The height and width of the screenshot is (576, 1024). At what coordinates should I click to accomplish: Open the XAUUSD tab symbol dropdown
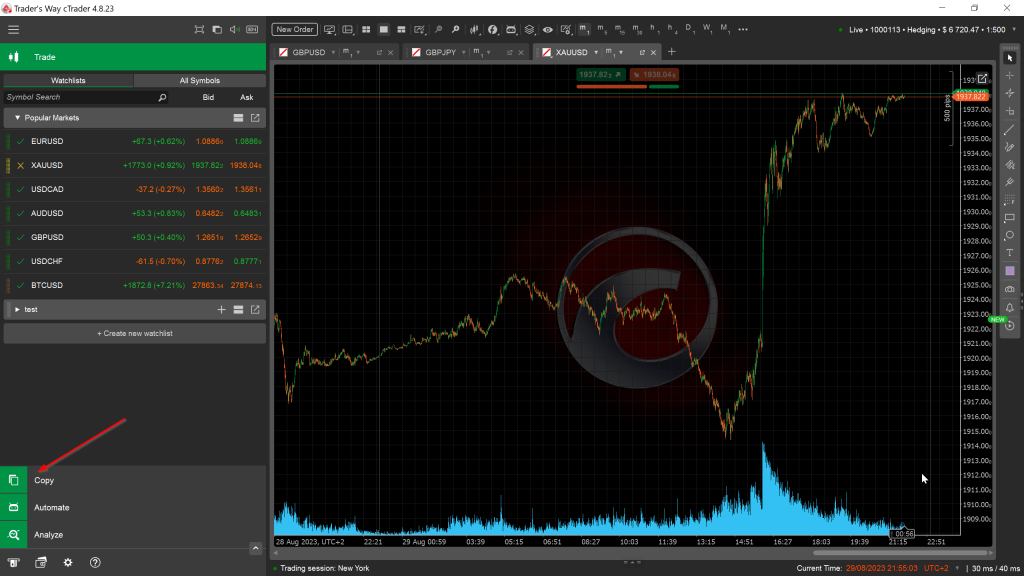tap(595, 52)
